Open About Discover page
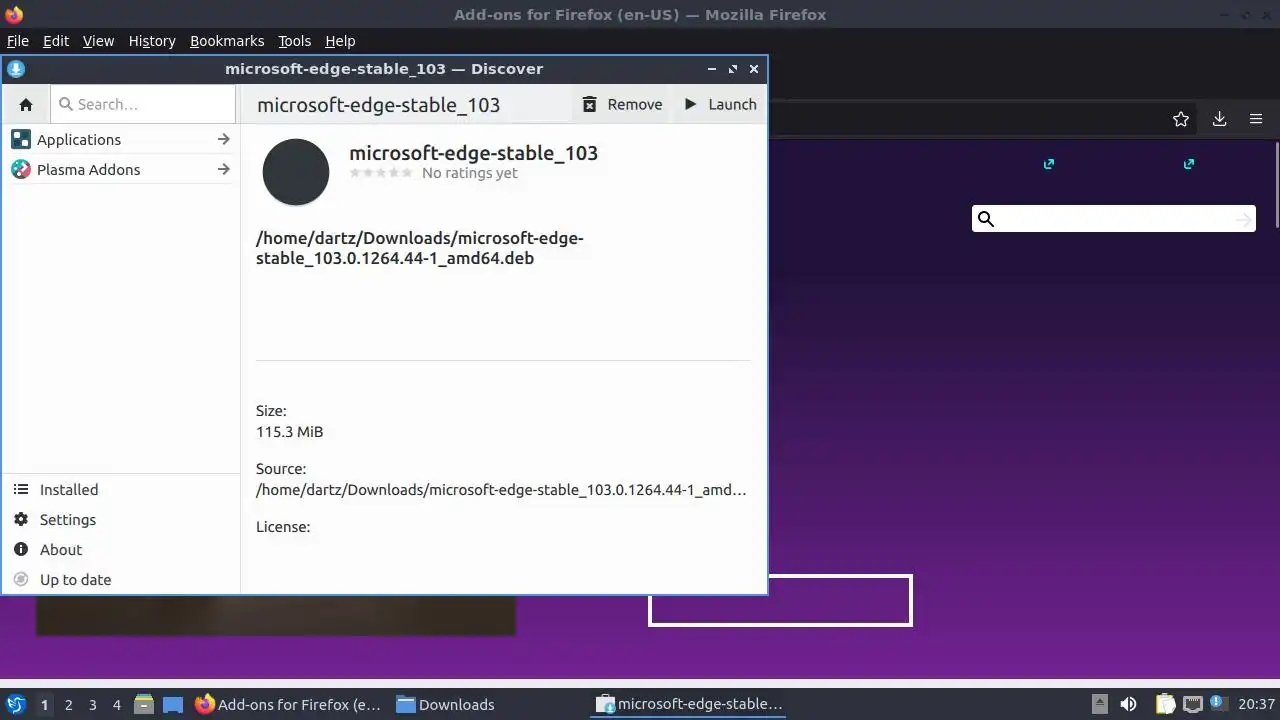 point(120,550)
